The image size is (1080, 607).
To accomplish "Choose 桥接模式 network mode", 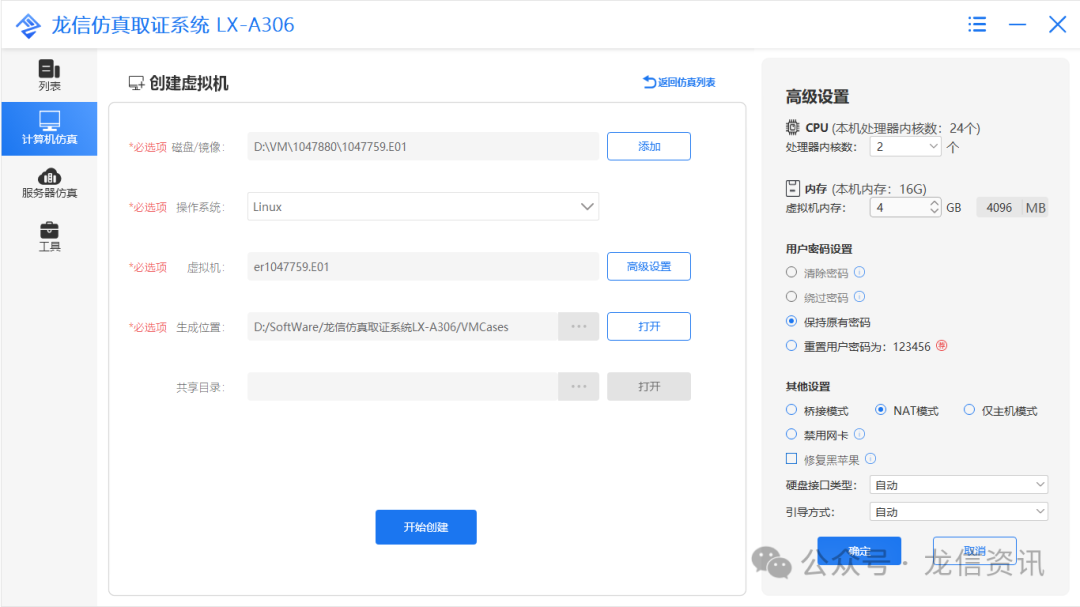I will pyautogui.click(x=791, y=410).
